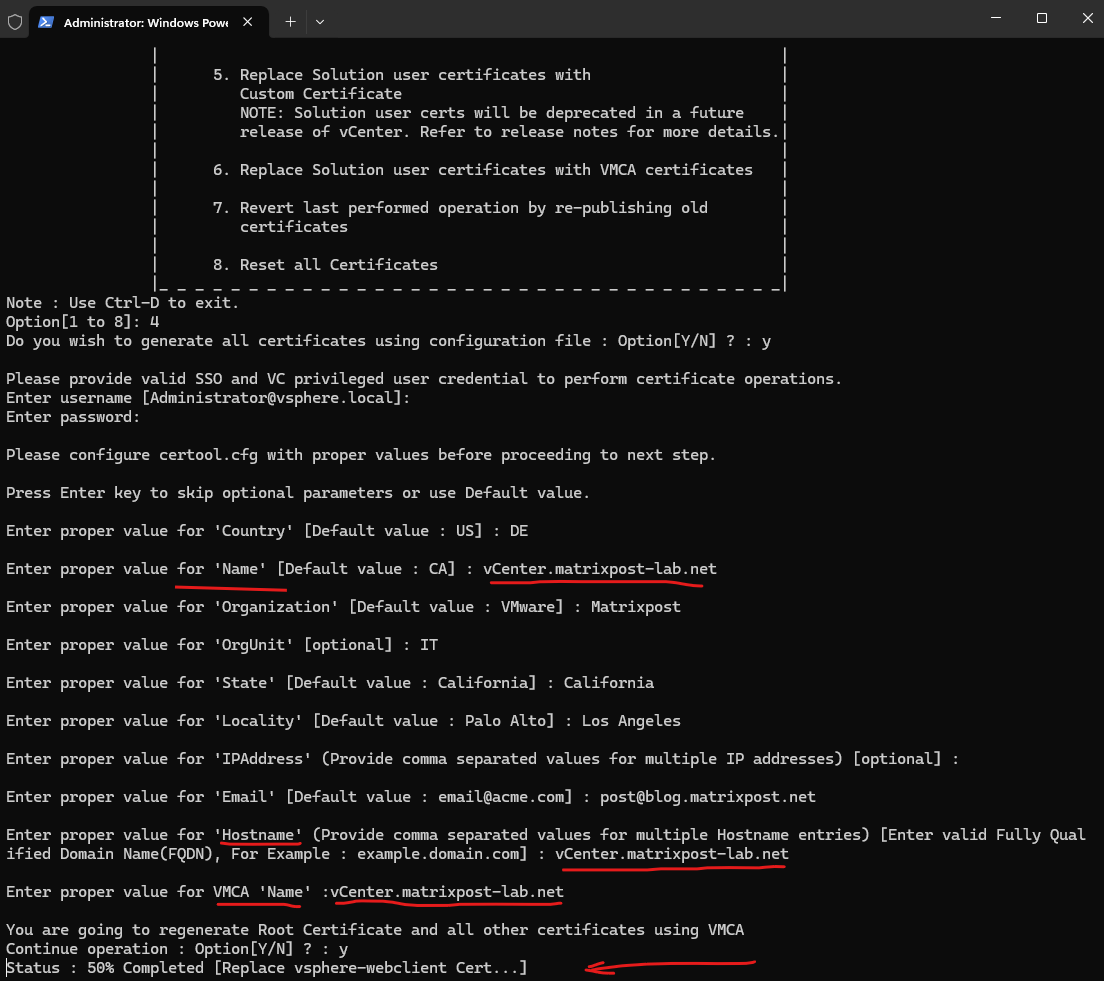Click the '6. Replace Solution user certificates with VMCA' line
The width and height of the screenshot is (1104, 981).
(482, 170)
